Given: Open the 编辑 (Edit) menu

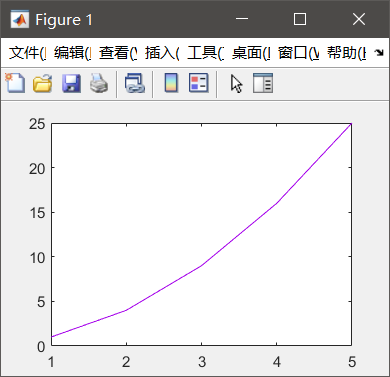Looking at the screenshot, I should click(72, 53).
